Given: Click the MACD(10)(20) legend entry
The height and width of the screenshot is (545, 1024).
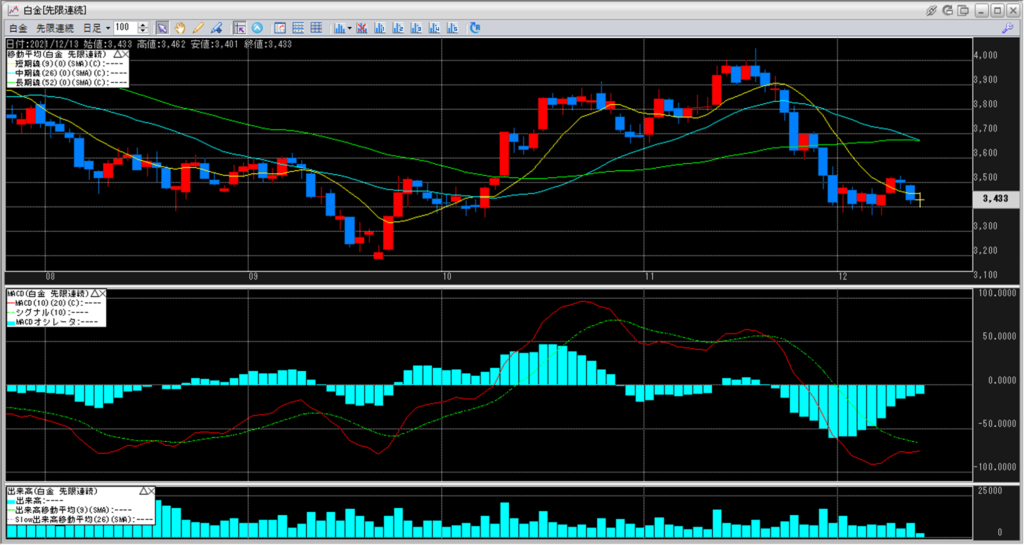Looking at the screenshot, I should pyautogui.click(x=56, y=303).
